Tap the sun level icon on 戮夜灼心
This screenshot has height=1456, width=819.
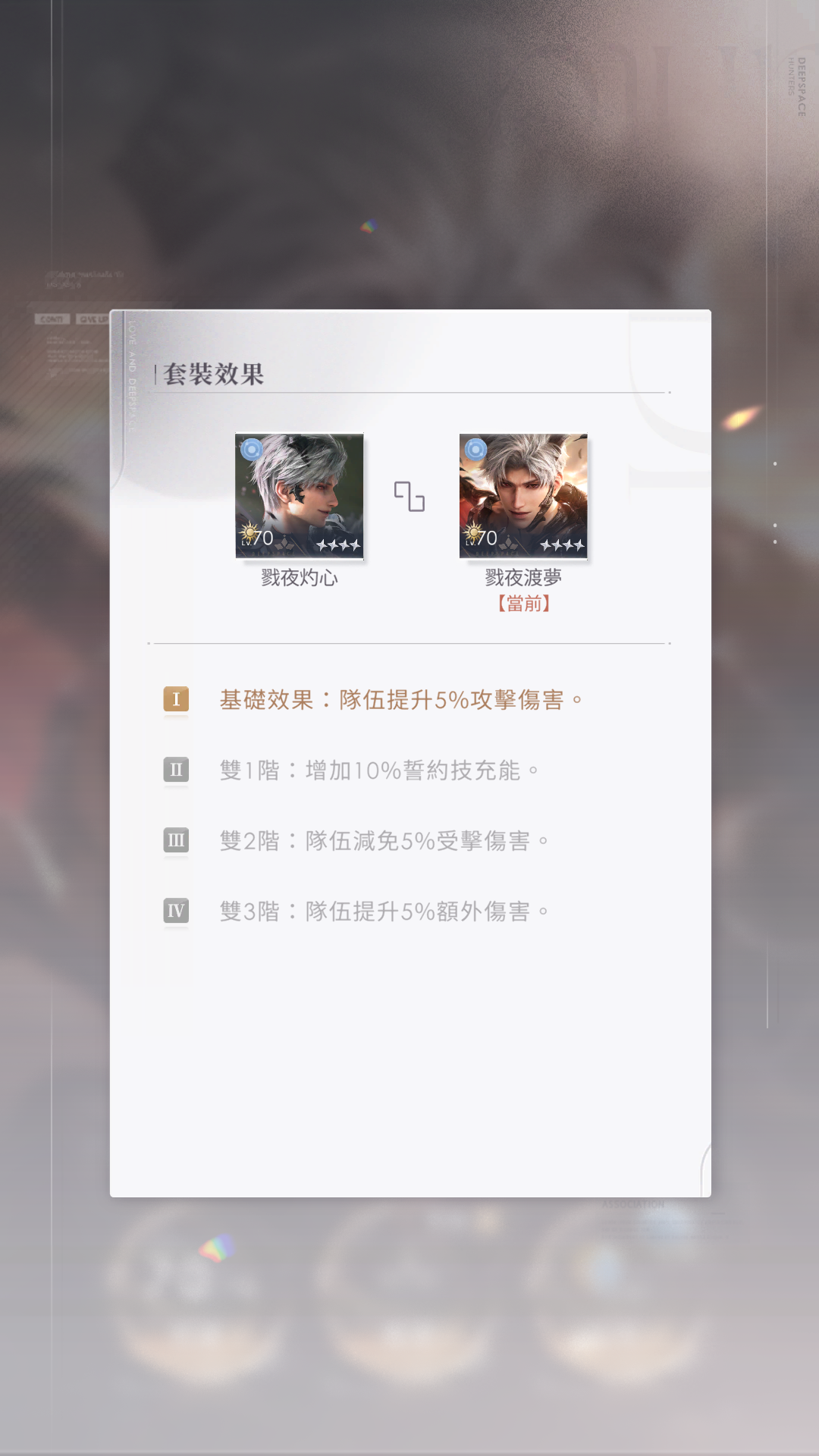tap(248, 533)
